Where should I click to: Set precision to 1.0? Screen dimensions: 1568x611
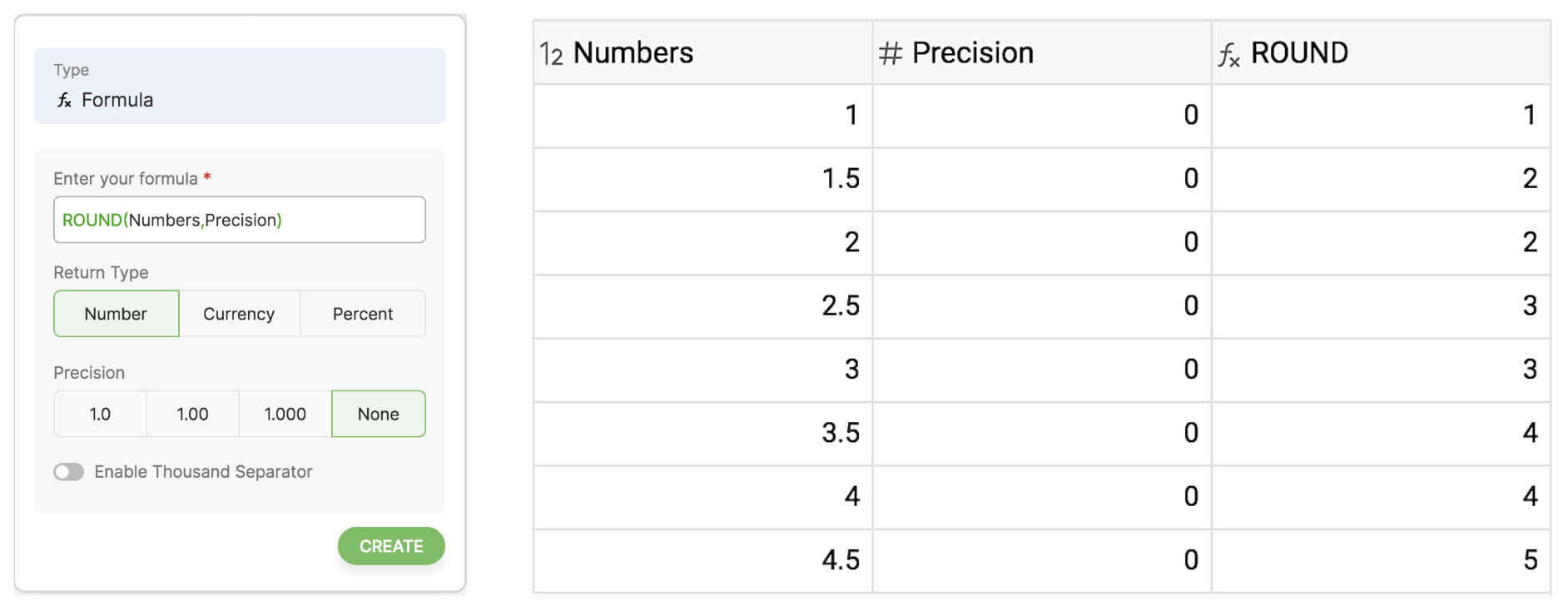click(100, 414)
